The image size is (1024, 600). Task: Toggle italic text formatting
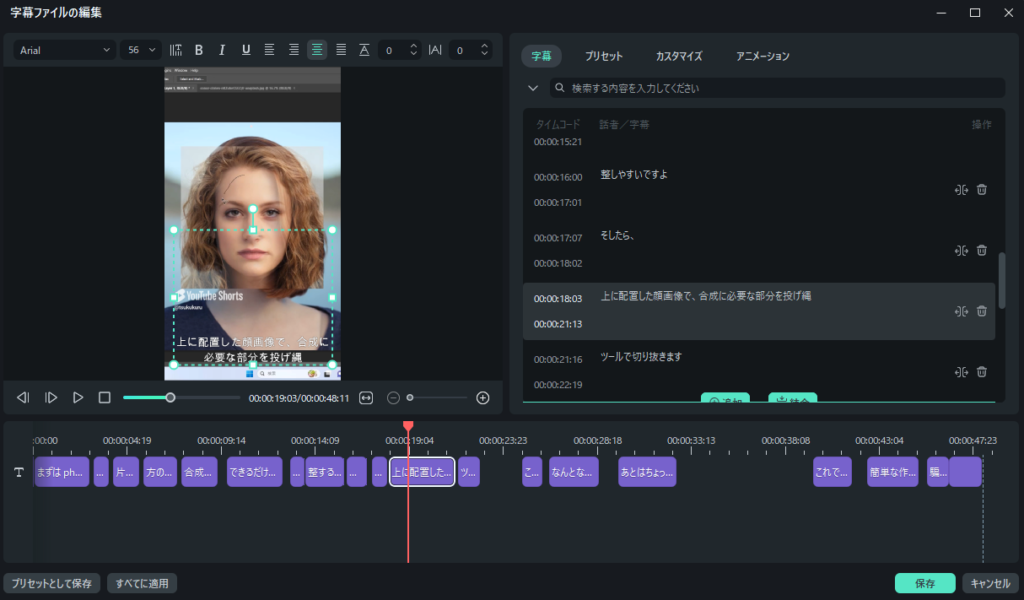tap(222, 49)
